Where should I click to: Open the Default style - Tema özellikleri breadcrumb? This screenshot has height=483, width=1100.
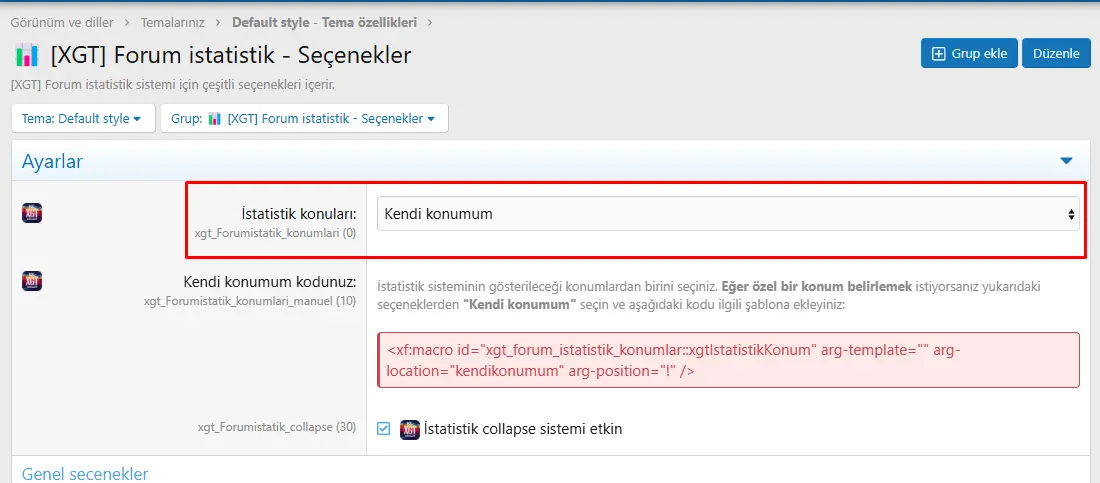pyautogui.click(x=324, y=22)
